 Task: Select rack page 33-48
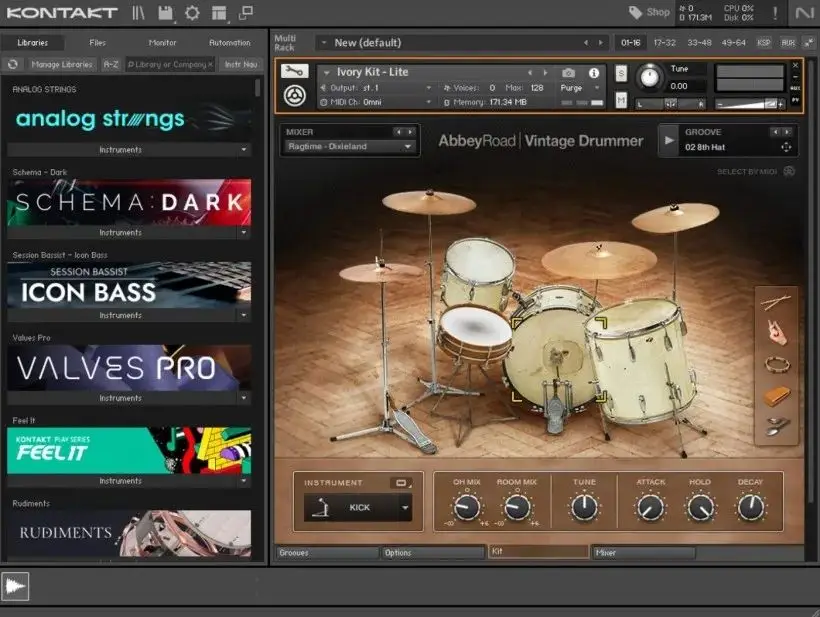click(x=699, y=42)
